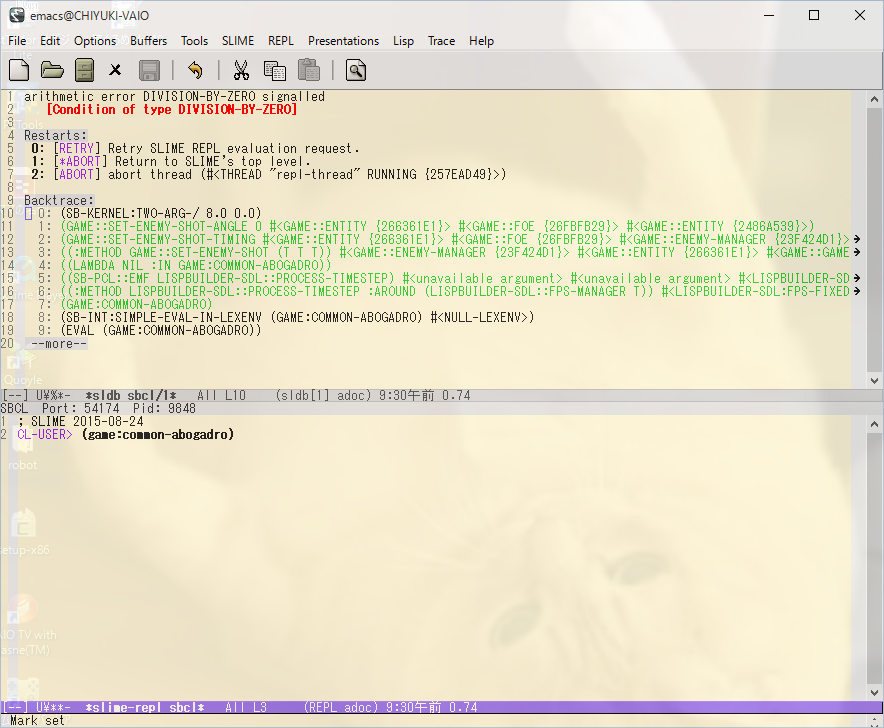Open the File menu
884x728 pixels.
click(17, 41)
